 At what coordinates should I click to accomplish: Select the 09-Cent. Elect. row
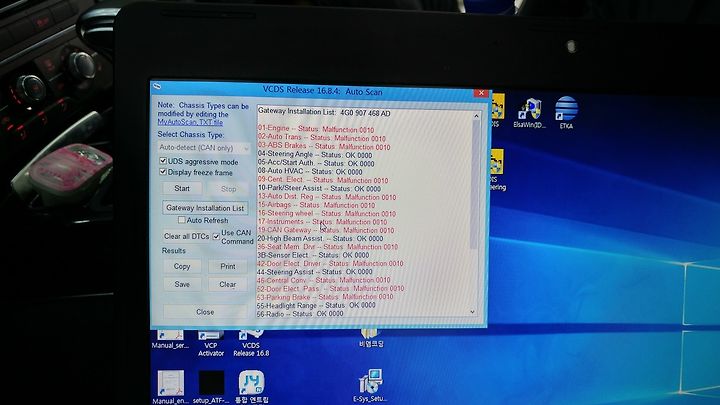pyautogui.click(x=323, y=180)
